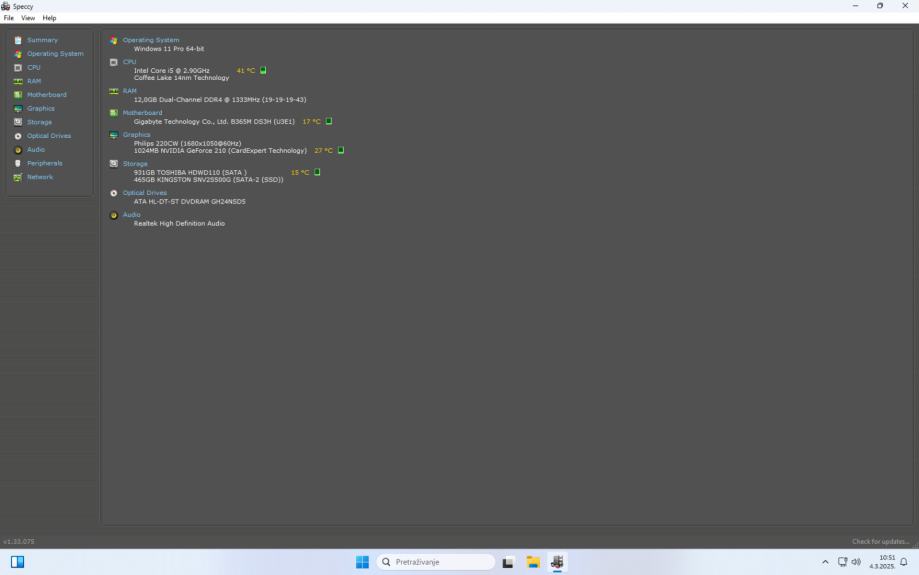This screenshot has width=919, height=575.
Task: Click the Summary clipboard icon in sidebar
Action: pyautogui.click(x=18, y=40)
